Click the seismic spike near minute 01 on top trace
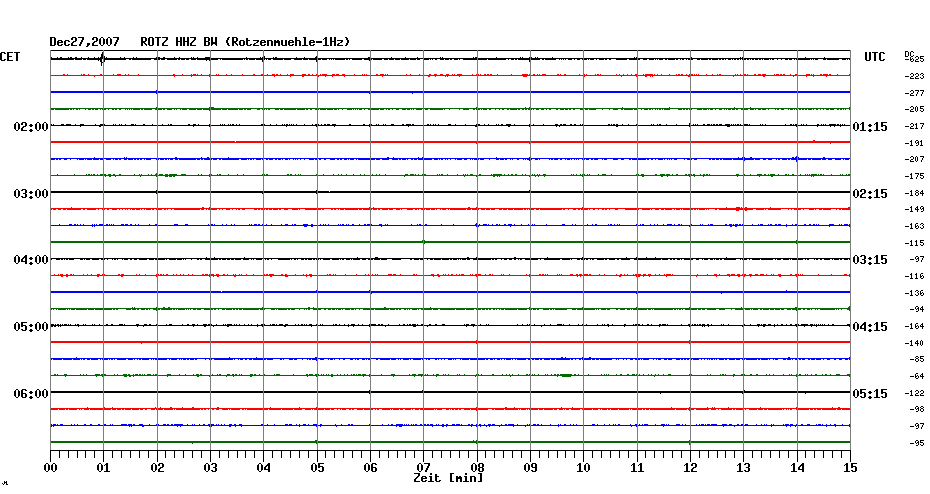Image resolution: width=930 pixels, height=494 pixels. pos(103,59)
